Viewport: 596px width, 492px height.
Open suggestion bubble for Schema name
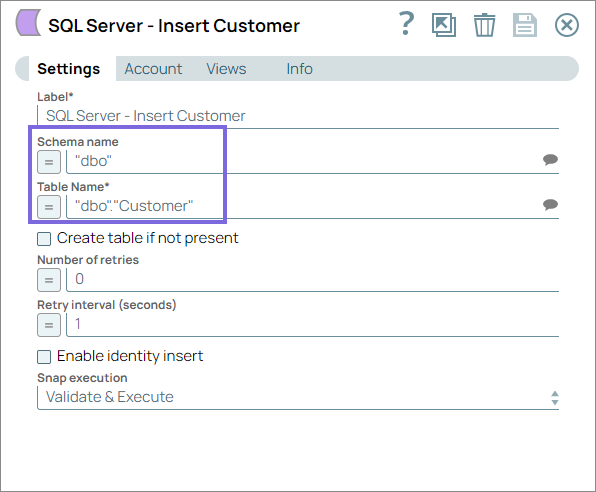point(550,159)
